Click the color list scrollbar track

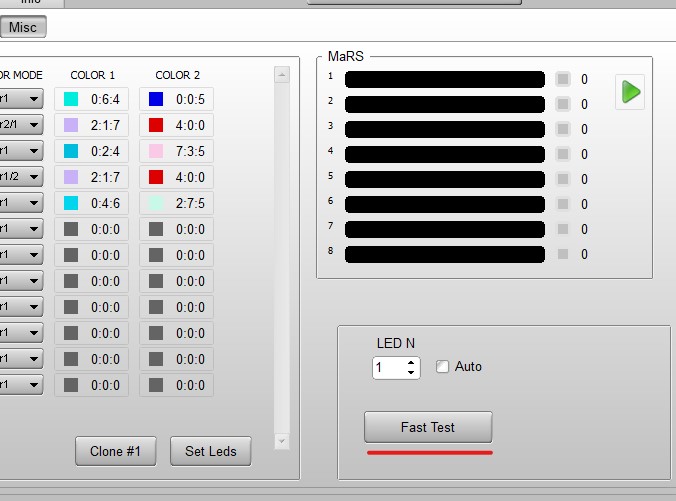pyautogui.click(x=282, y=258)
